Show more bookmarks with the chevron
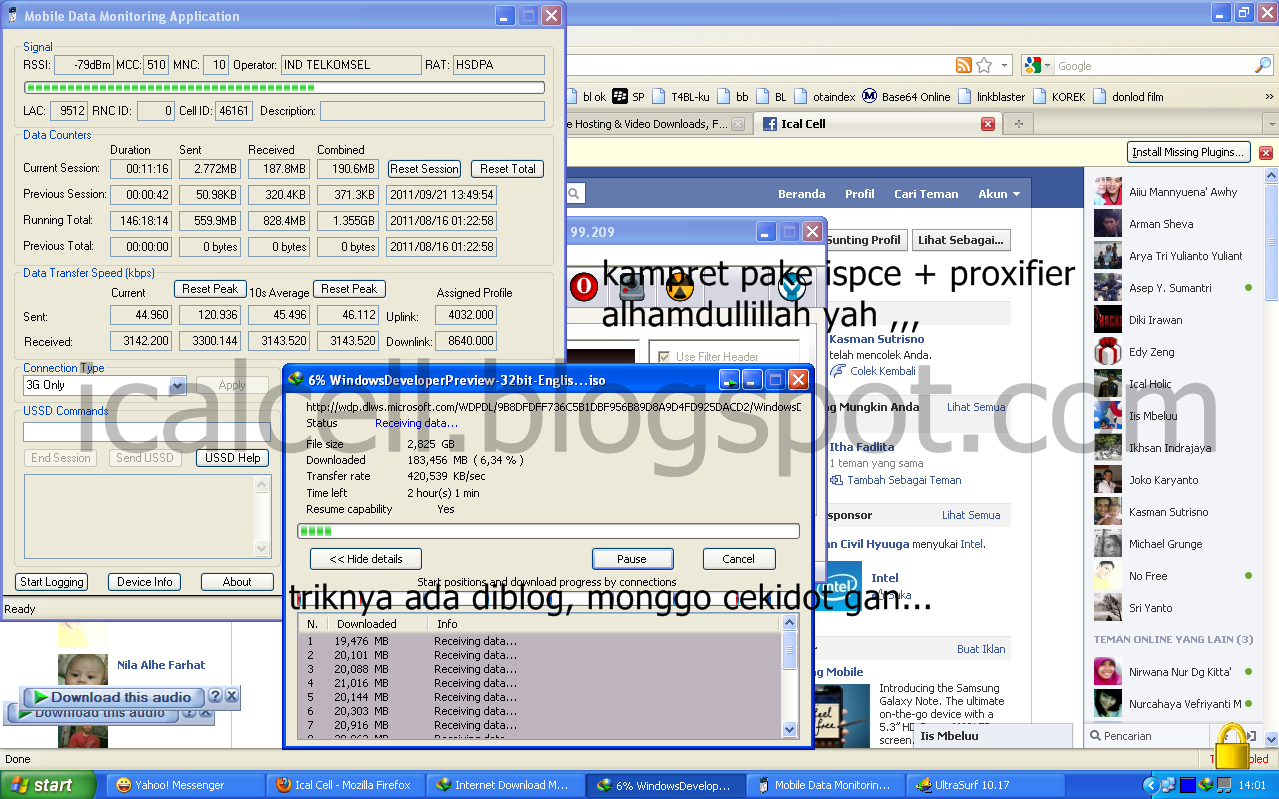The height and width of the screenshot is (799, 1279). tap(1269, 97)
